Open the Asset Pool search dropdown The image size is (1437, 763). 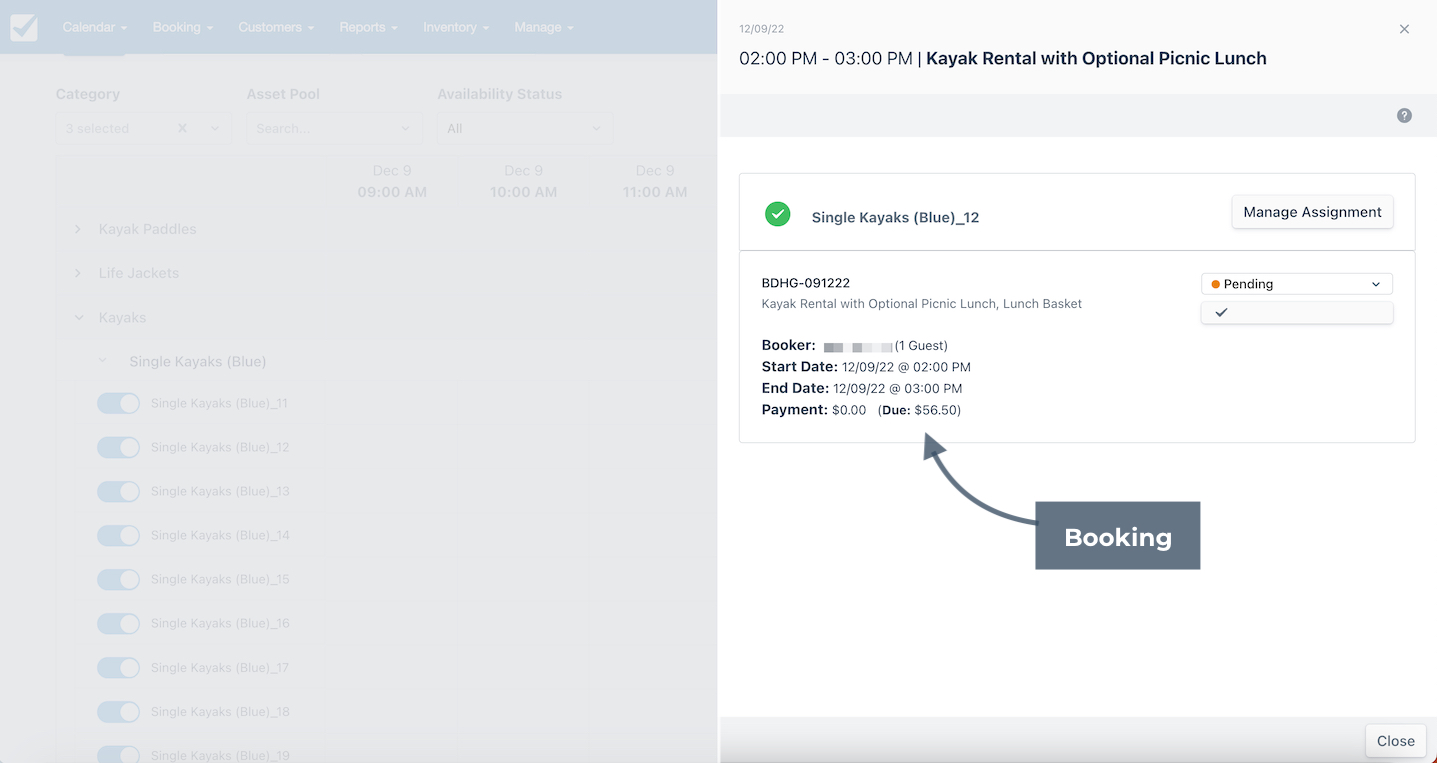pyautogui.click(x=334, y=128)
